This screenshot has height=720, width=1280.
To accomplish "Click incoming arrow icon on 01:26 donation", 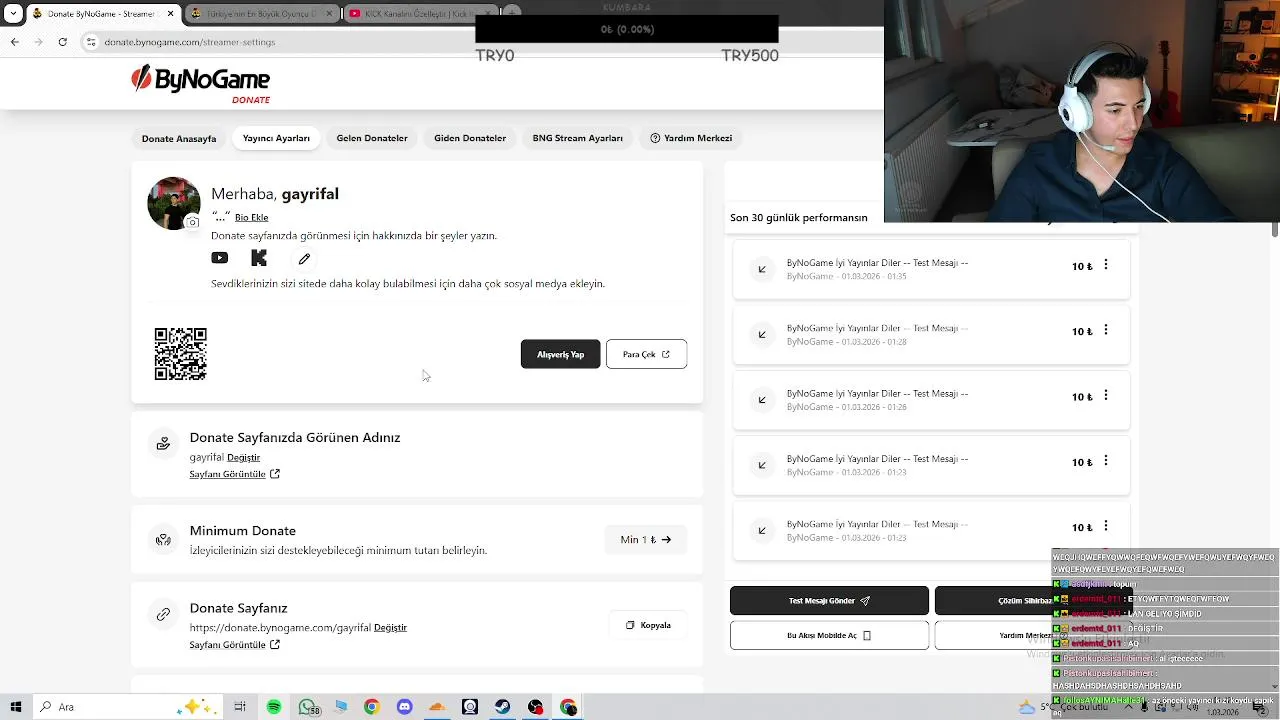I will click(762, 400).
